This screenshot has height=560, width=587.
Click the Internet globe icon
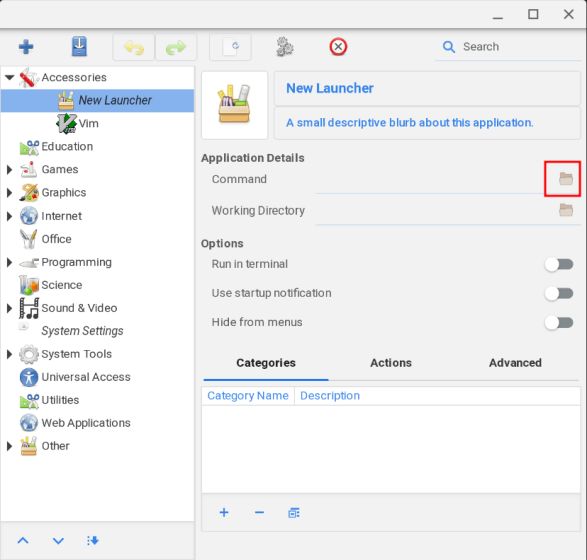pos(29,216)
